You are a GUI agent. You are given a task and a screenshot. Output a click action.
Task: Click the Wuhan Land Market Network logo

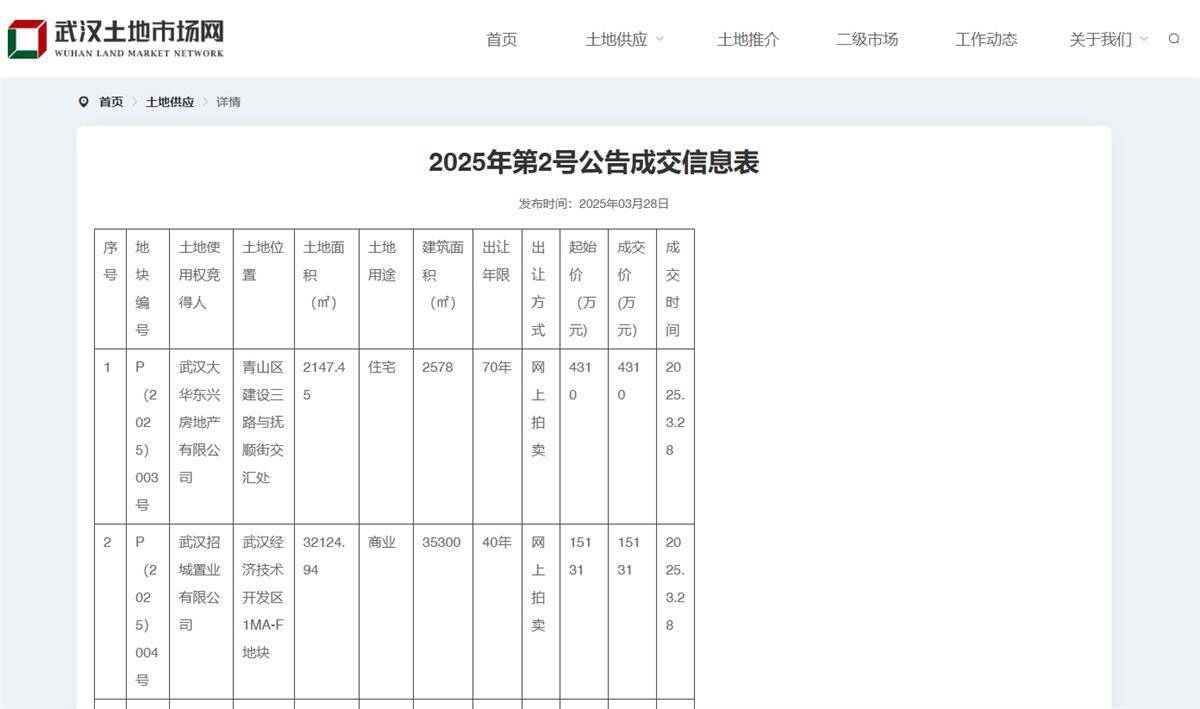click(116, 38)
